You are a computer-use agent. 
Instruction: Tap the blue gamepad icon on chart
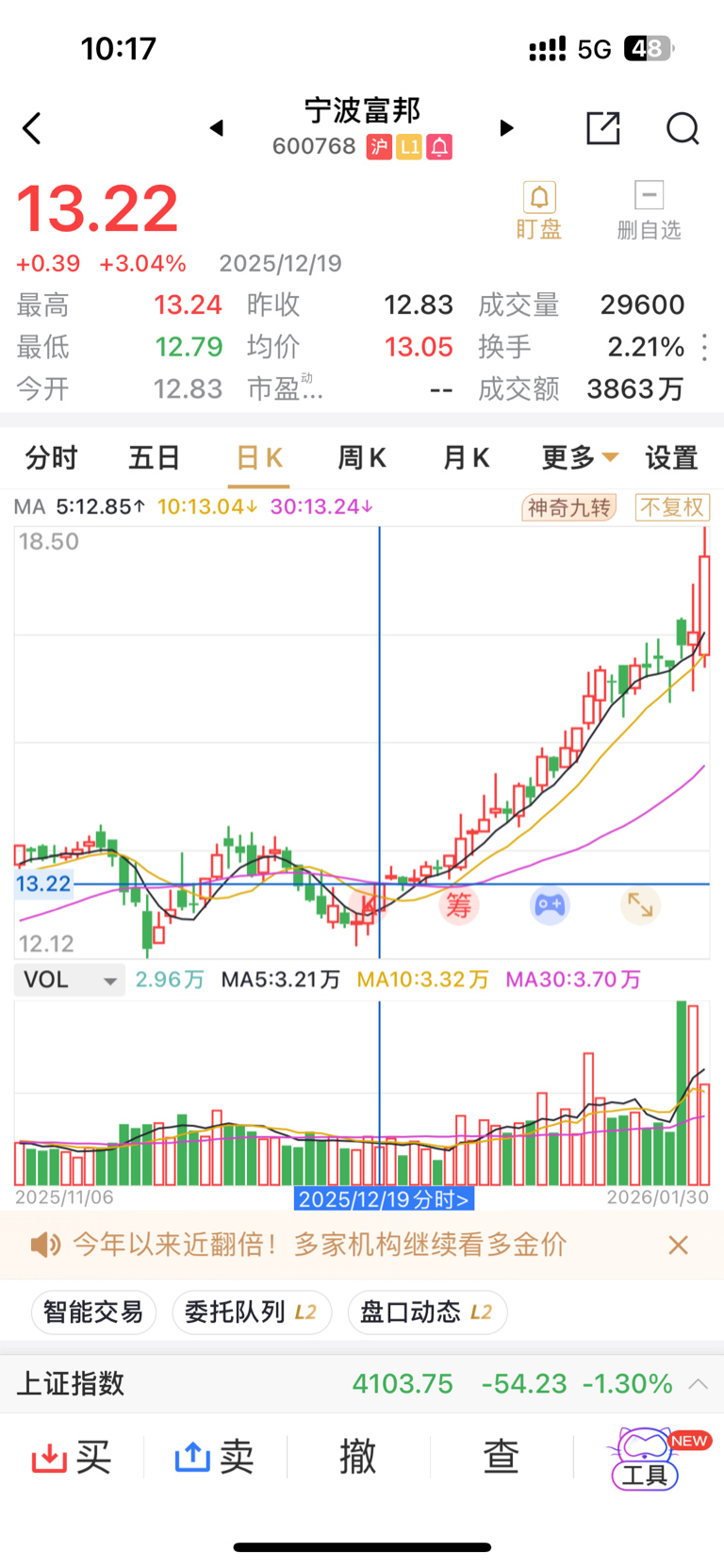(550, 906)
